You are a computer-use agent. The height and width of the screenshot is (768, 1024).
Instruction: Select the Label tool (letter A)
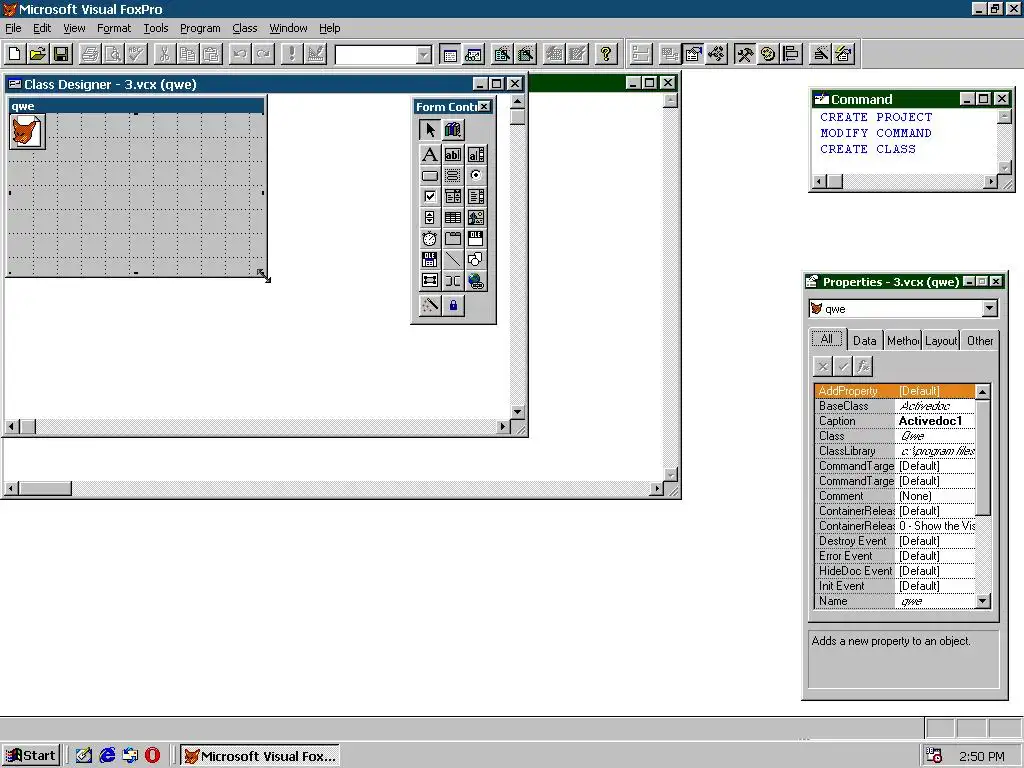429,155
